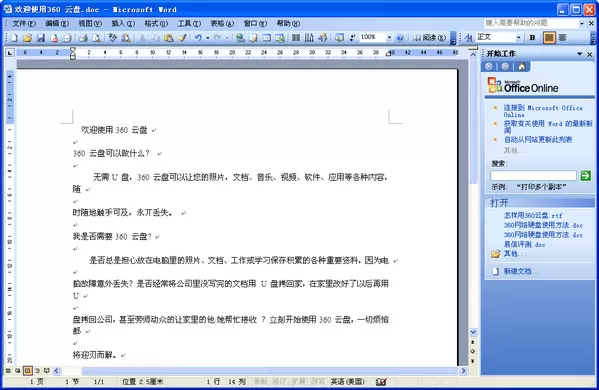Screen dimensions: 599x390
Task: Click the Word Help question mark icon
Action: coord(400,38)
